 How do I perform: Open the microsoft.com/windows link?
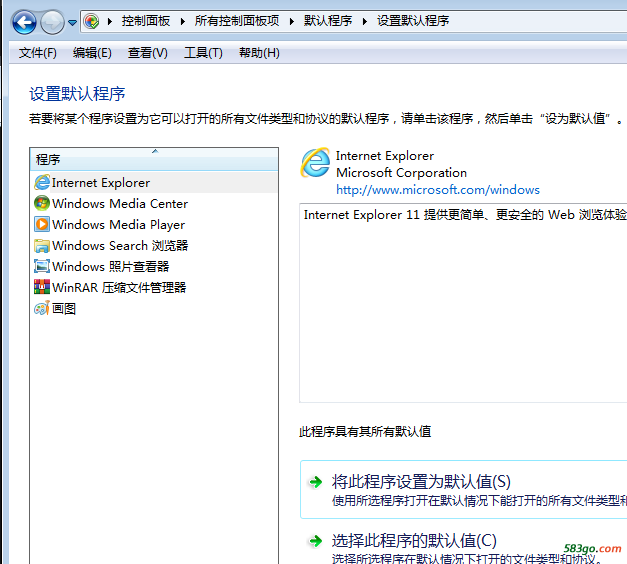tap(437, 190)
